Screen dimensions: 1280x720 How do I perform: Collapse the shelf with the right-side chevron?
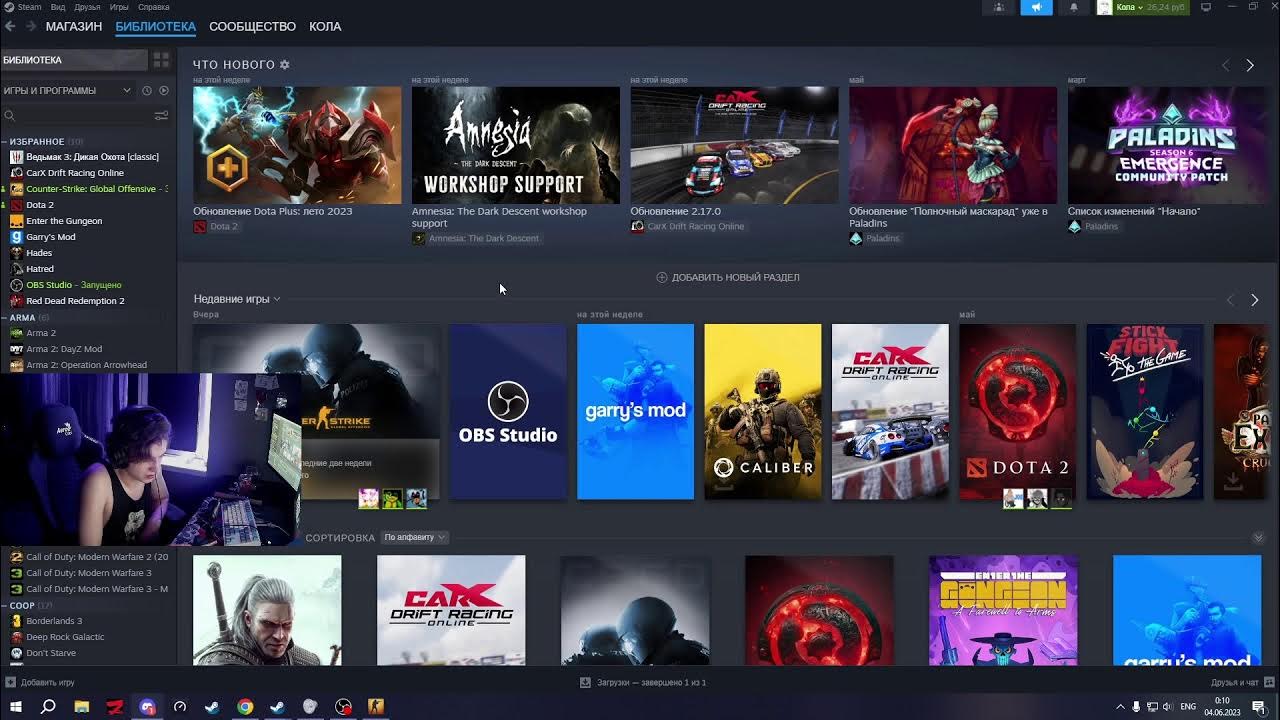1258,538
